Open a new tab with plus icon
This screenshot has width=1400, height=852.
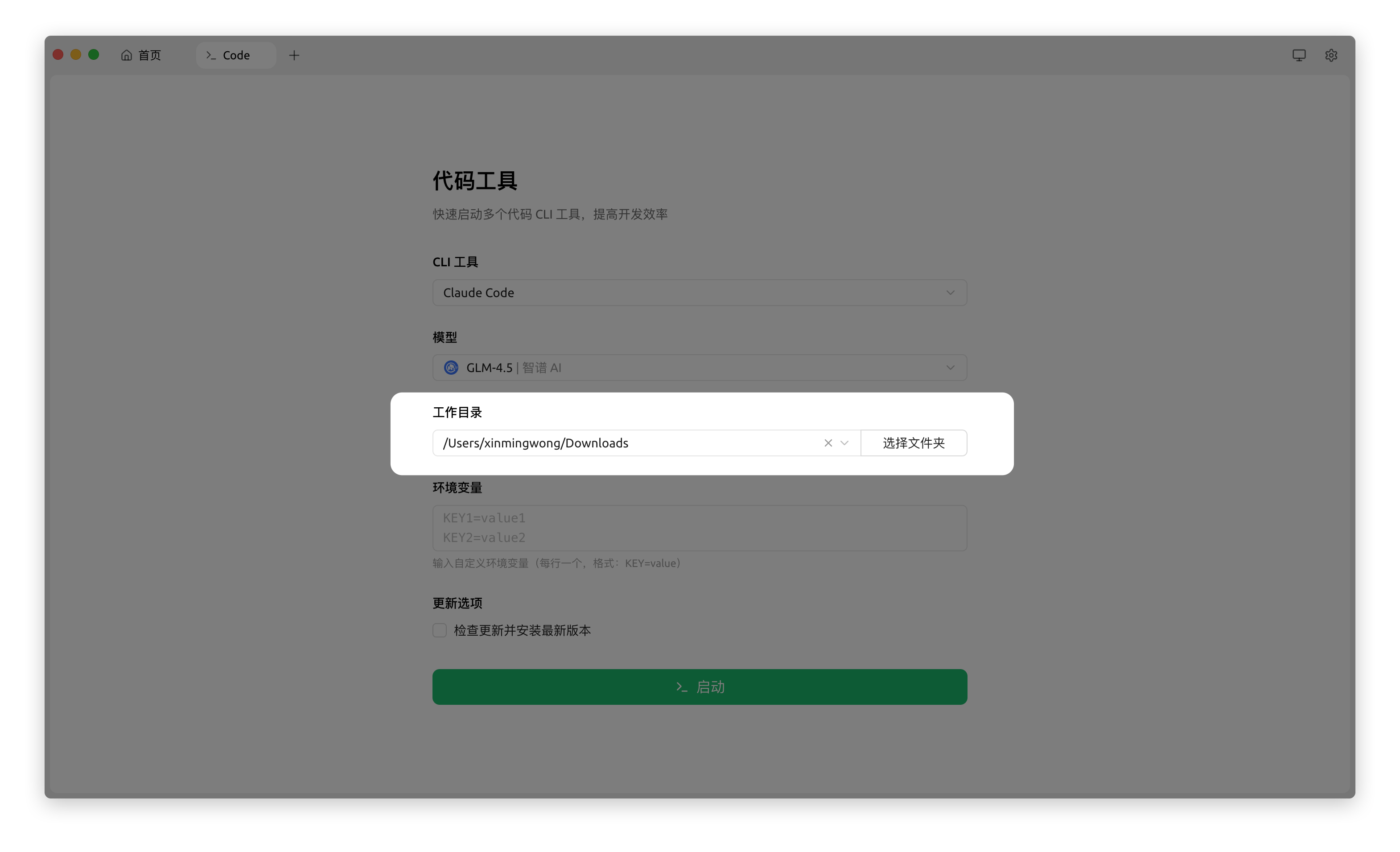(x=294, y=55)
